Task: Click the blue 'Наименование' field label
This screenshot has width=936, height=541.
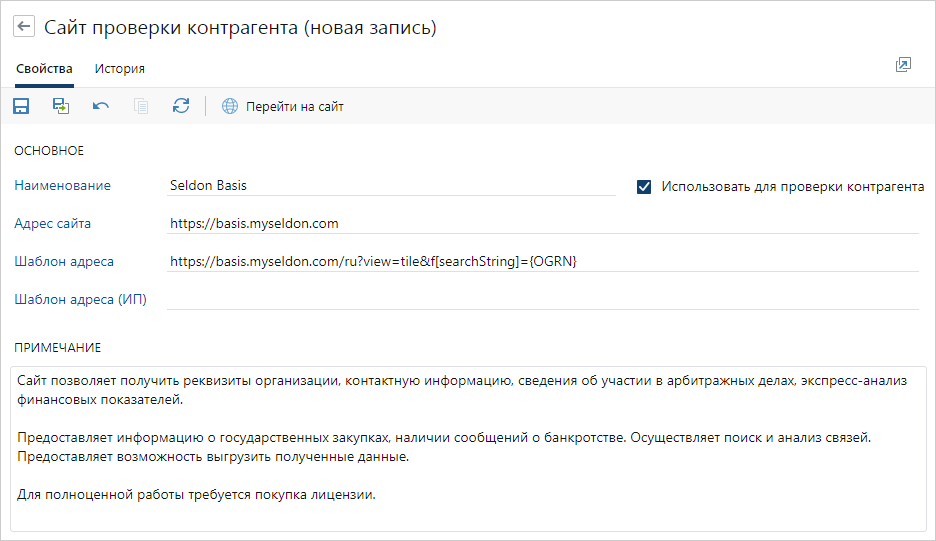Action: tap(63, 185)
